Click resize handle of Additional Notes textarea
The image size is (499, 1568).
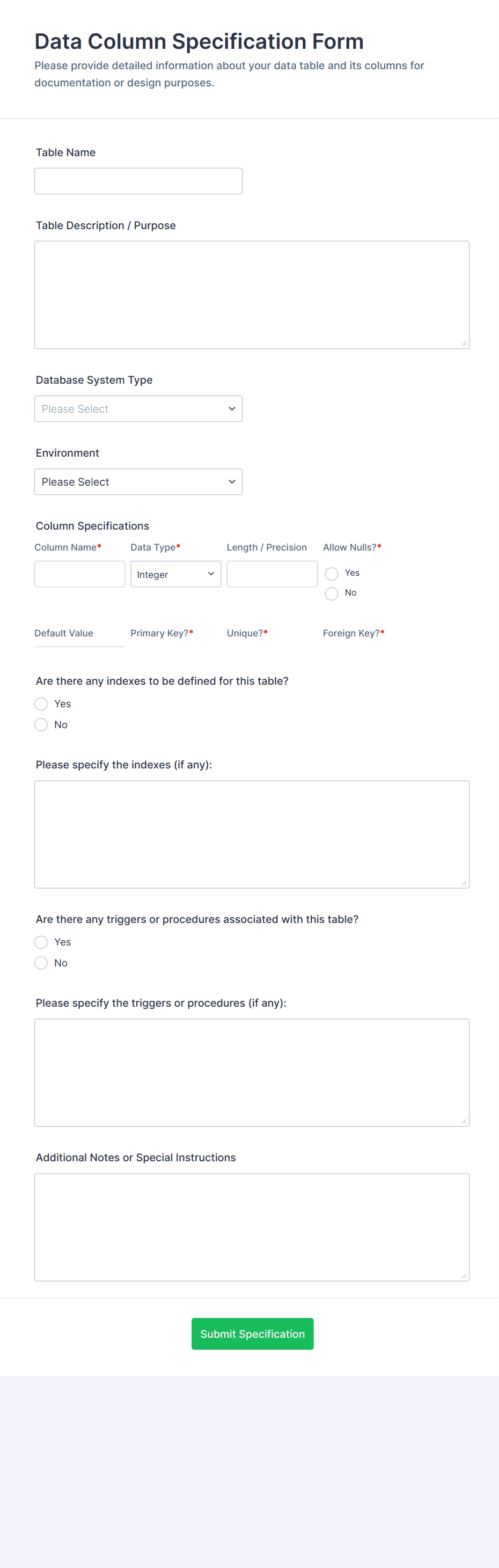coord(464,1275)
